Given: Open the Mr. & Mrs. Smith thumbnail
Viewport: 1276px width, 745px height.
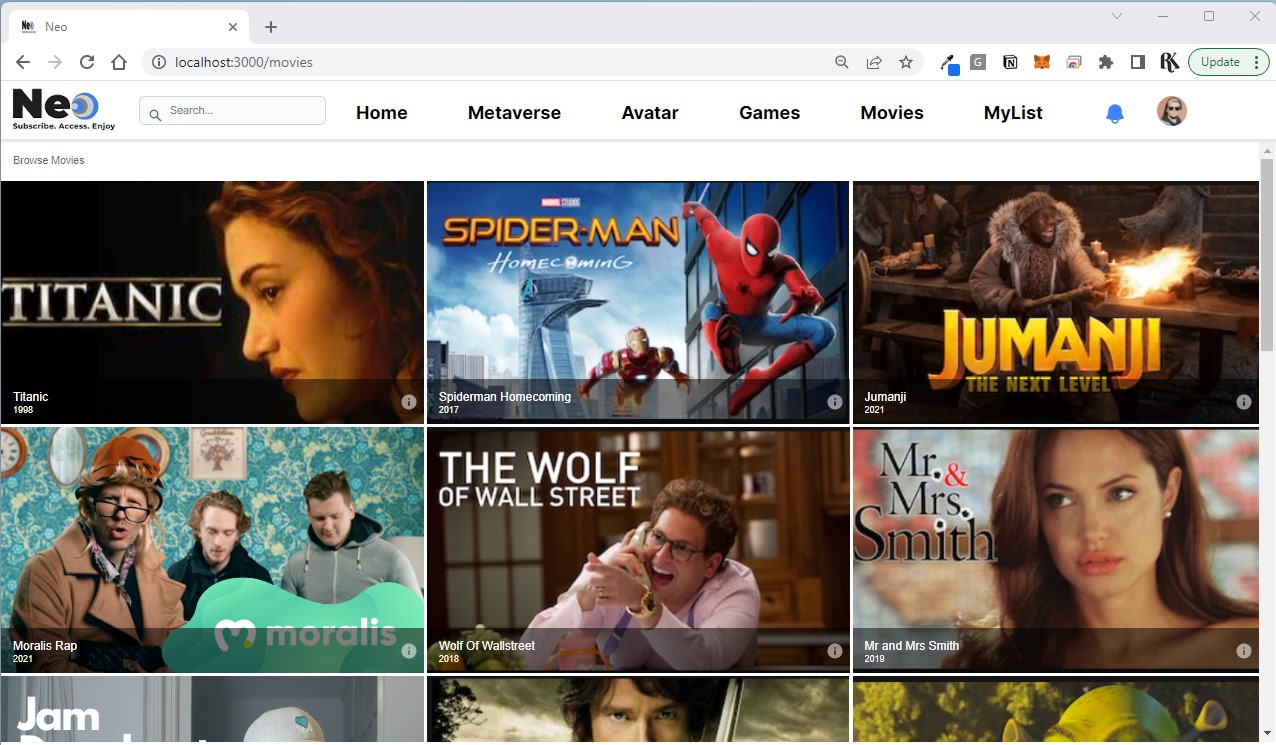Looking at the screenshot, I should coord(1056,550).
